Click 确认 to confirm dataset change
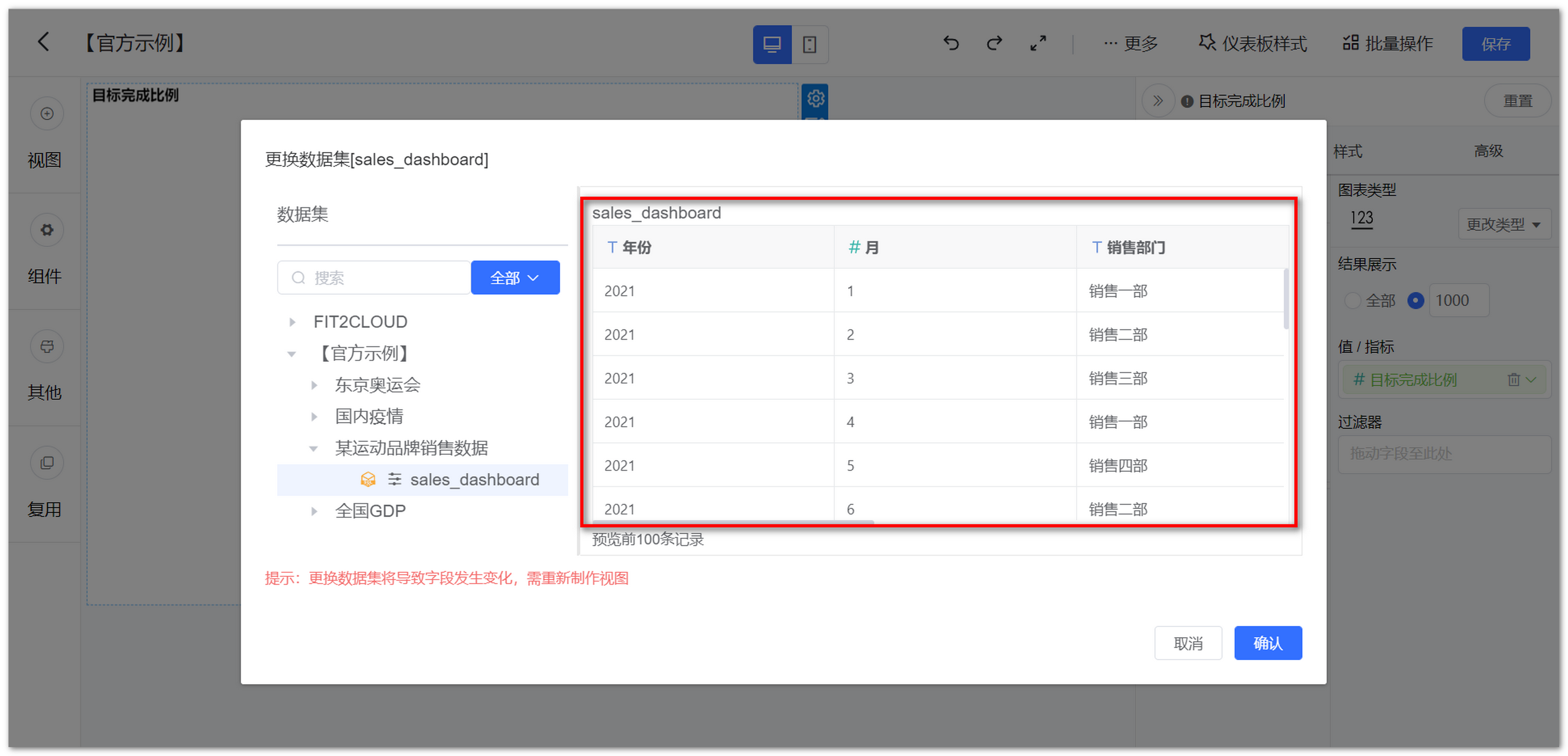 pos(1268,643)
